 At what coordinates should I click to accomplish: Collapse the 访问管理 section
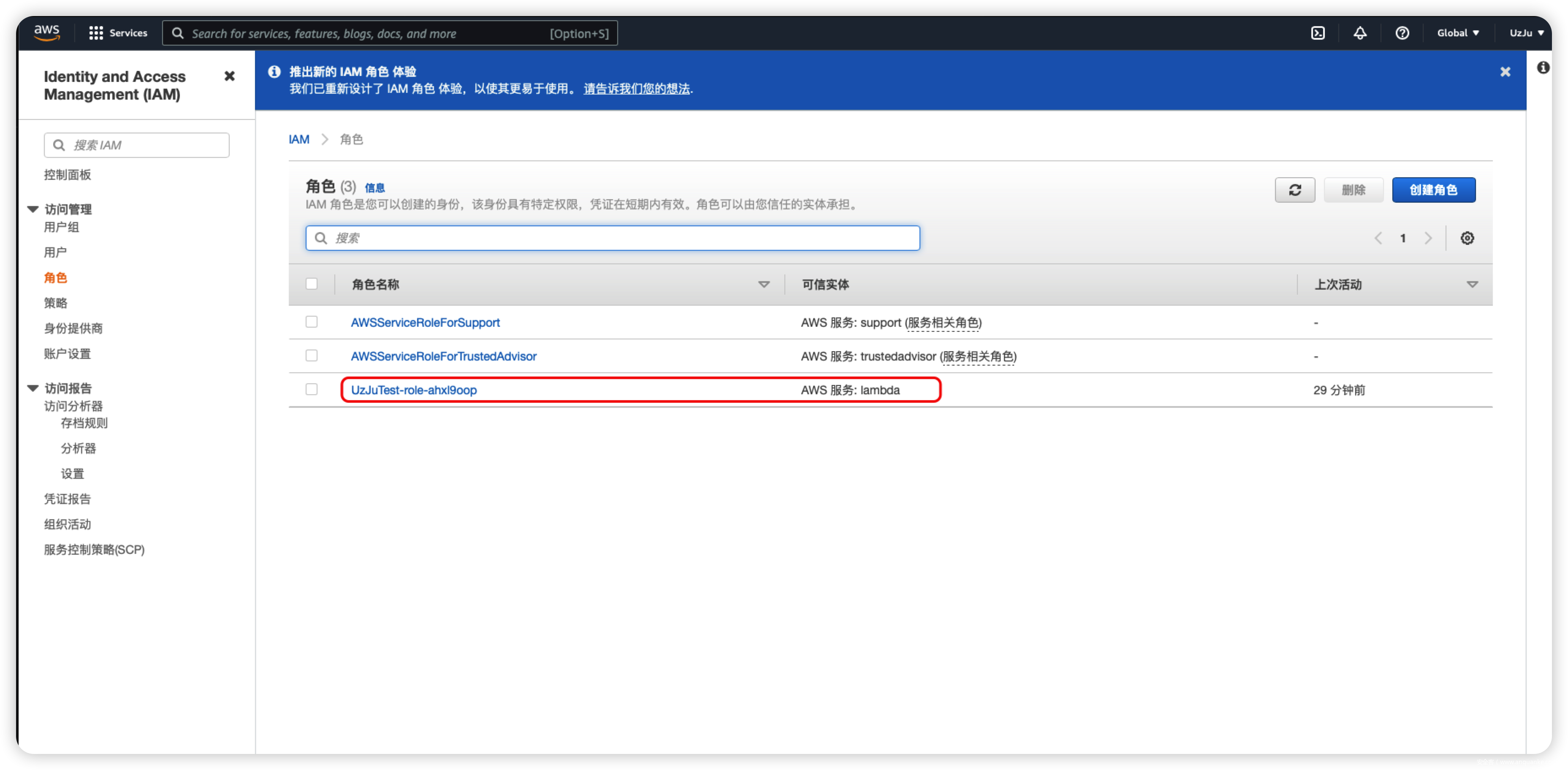[33, 209]
